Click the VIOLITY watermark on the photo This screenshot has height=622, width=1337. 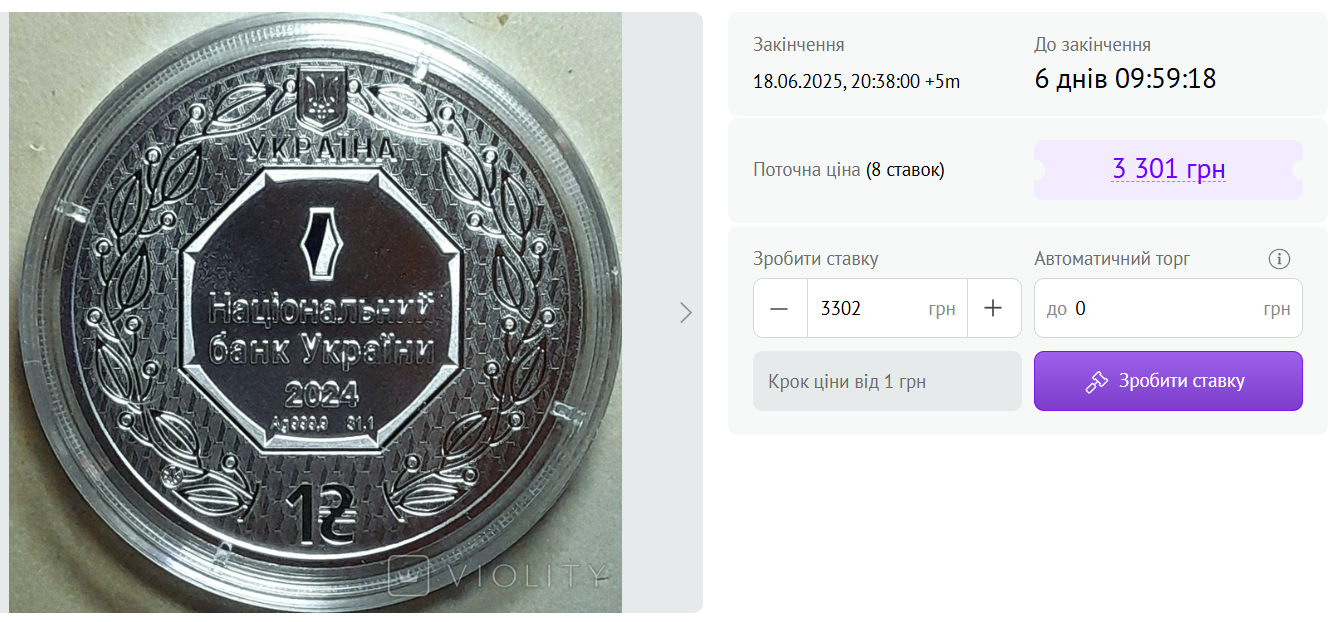click(499, 575)
